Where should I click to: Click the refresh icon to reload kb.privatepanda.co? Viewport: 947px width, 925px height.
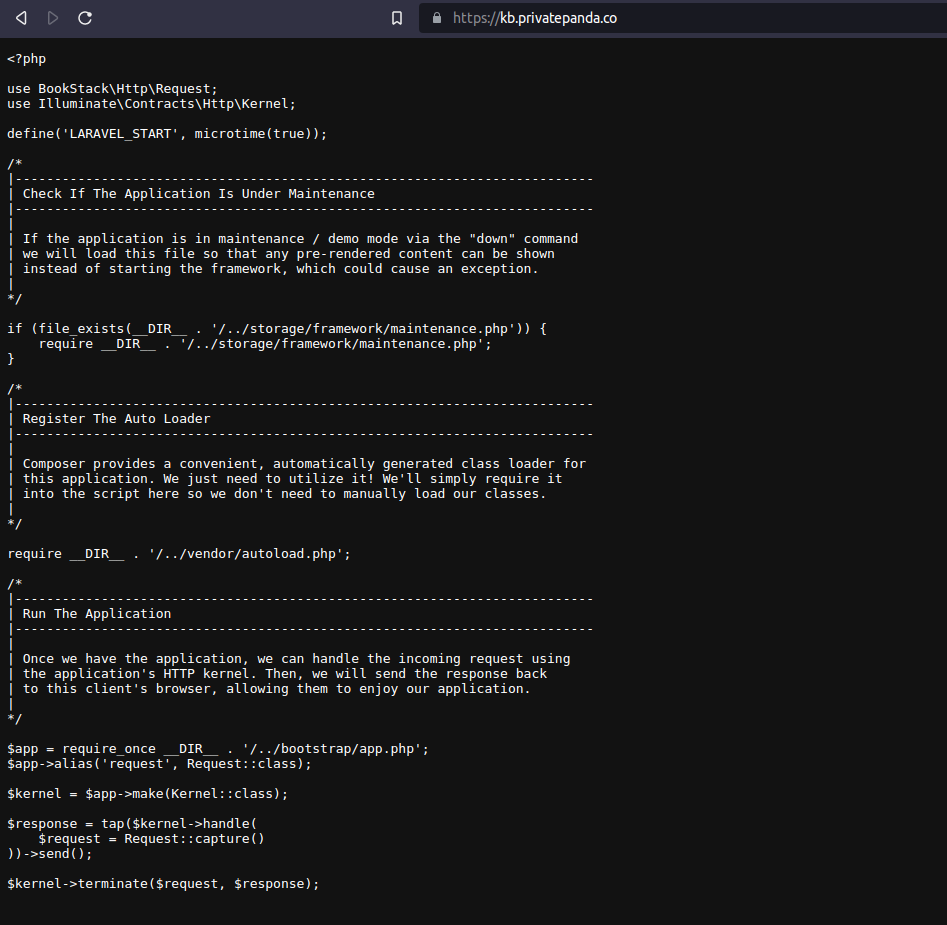(x=85, y=17)
